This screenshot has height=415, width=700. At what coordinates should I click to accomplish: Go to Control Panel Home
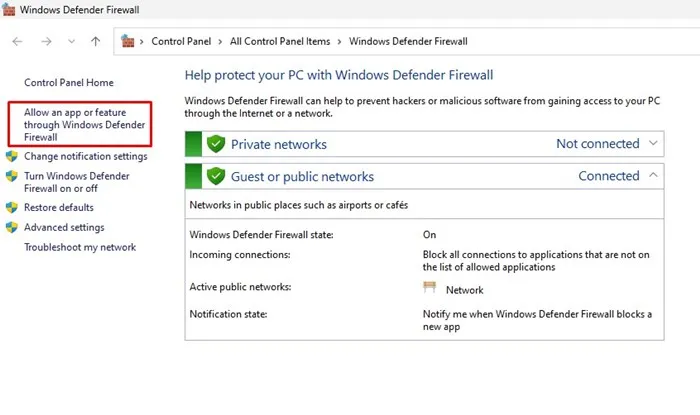coord(69,83)
